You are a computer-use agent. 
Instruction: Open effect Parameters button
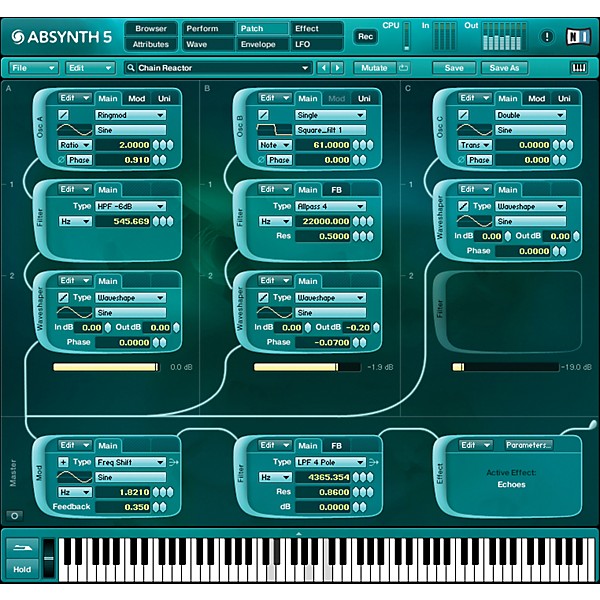click(528, 445)
